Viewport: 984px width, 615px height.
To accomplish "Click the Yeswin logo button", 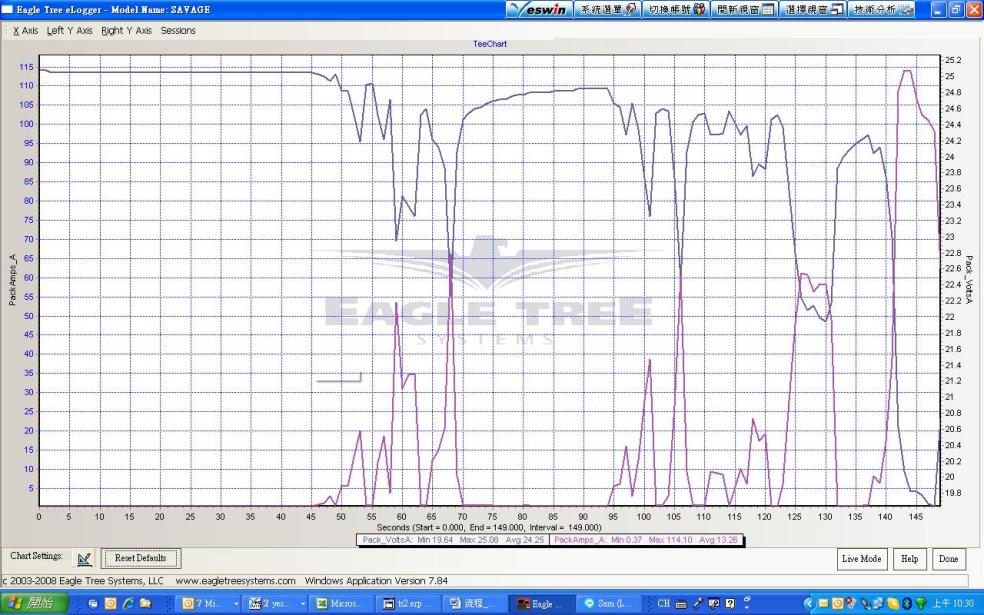I will pos(538,9).
